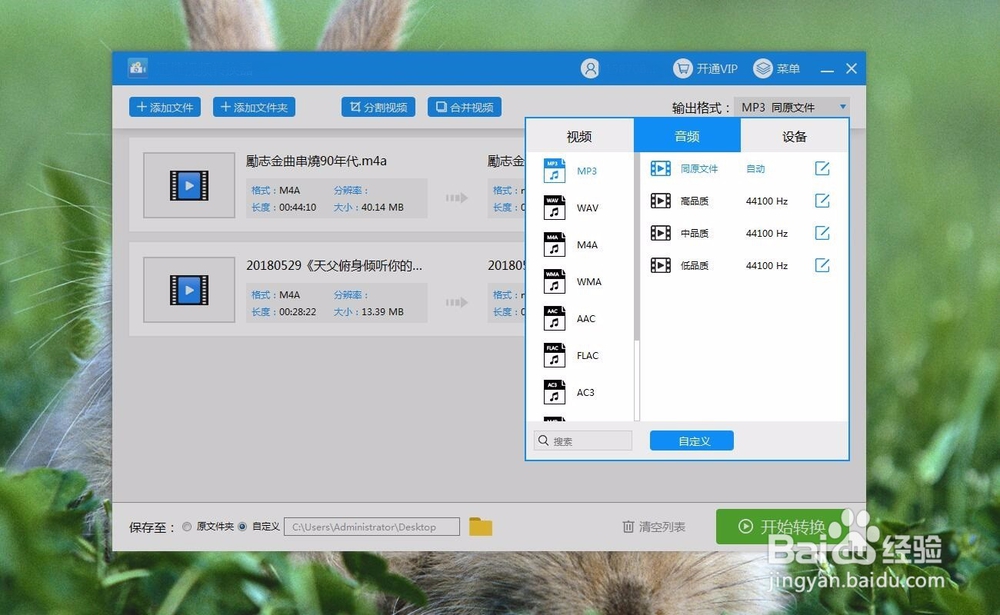Switch to the 视频 format tab
Image resolution: width=1000 pixels, height=615 pixels.
(581, 135)
